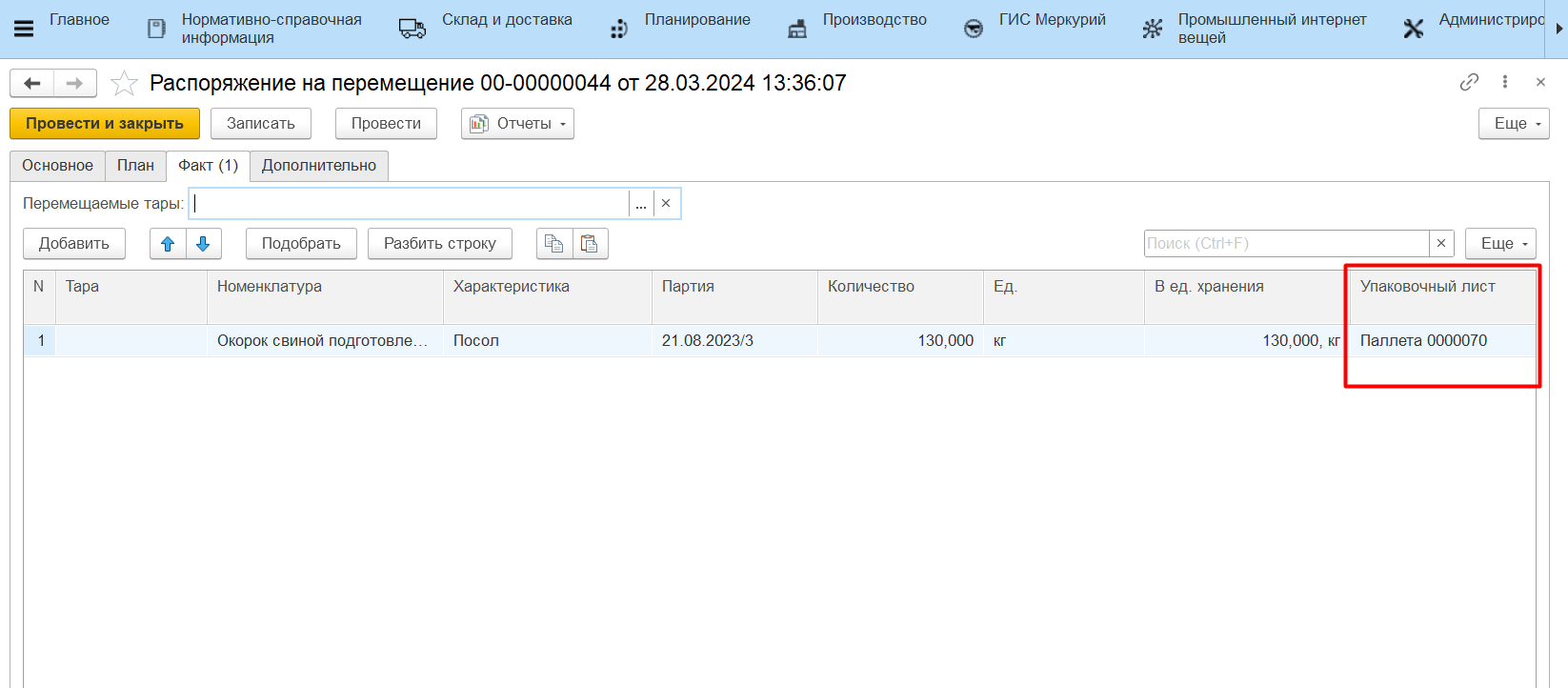Open Склад и доставка section
This screenshot has height=688, width=1568.
click(x=506, y=20)
